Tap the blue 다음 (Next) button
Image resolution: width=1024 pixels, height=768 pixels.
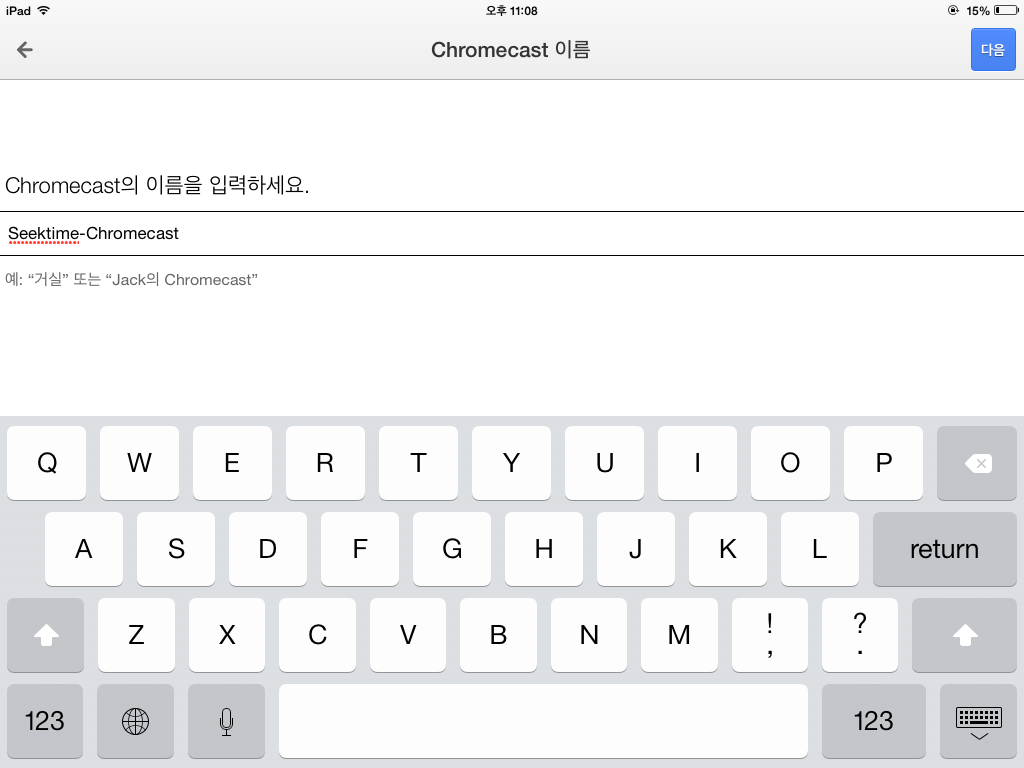993,50
